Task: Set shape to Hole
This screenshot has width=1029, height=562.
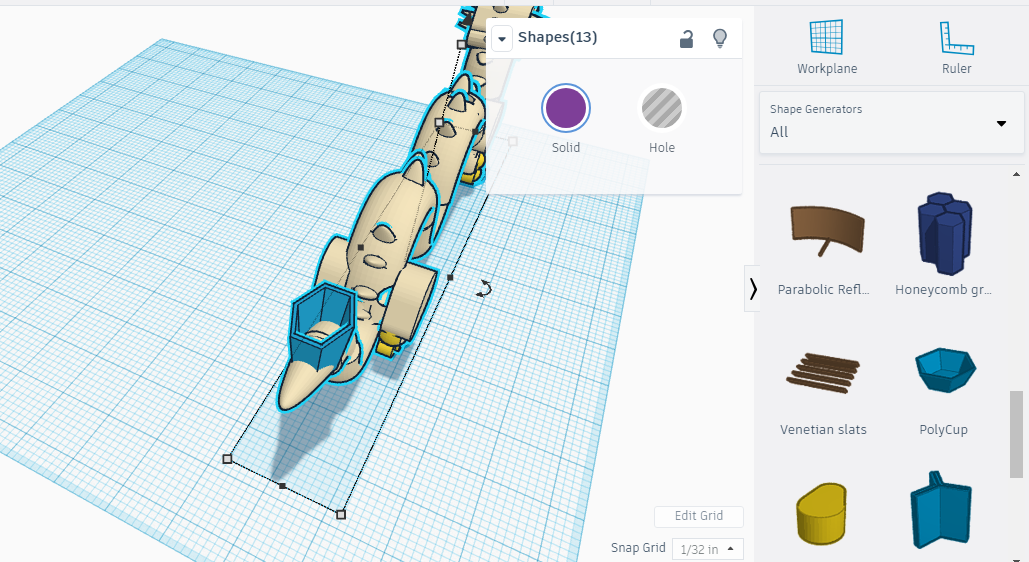Action: point(662,108)
